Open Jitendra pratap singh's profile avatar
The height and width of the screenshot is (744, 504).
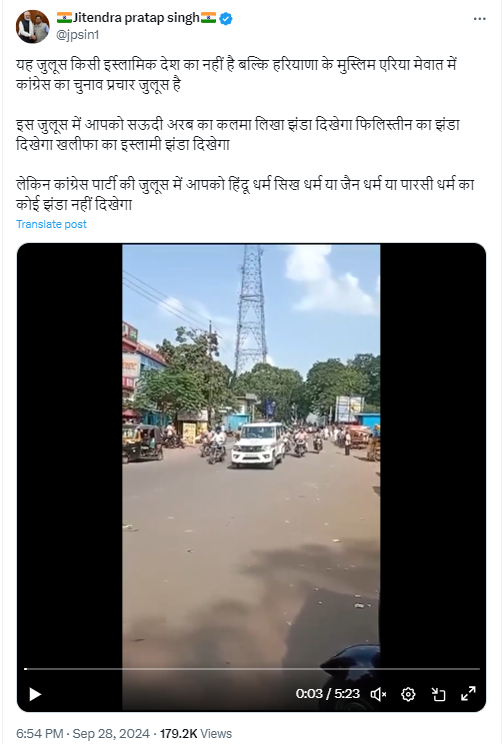tap(33, 27)
